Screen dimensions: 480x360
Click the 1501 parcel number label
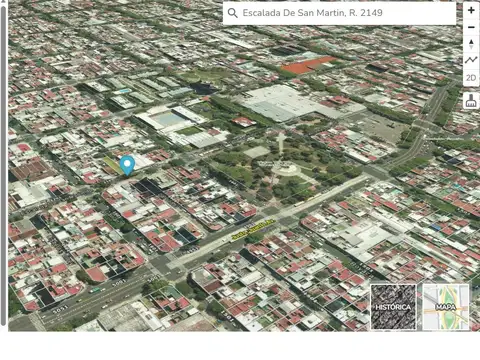[228, 317]
